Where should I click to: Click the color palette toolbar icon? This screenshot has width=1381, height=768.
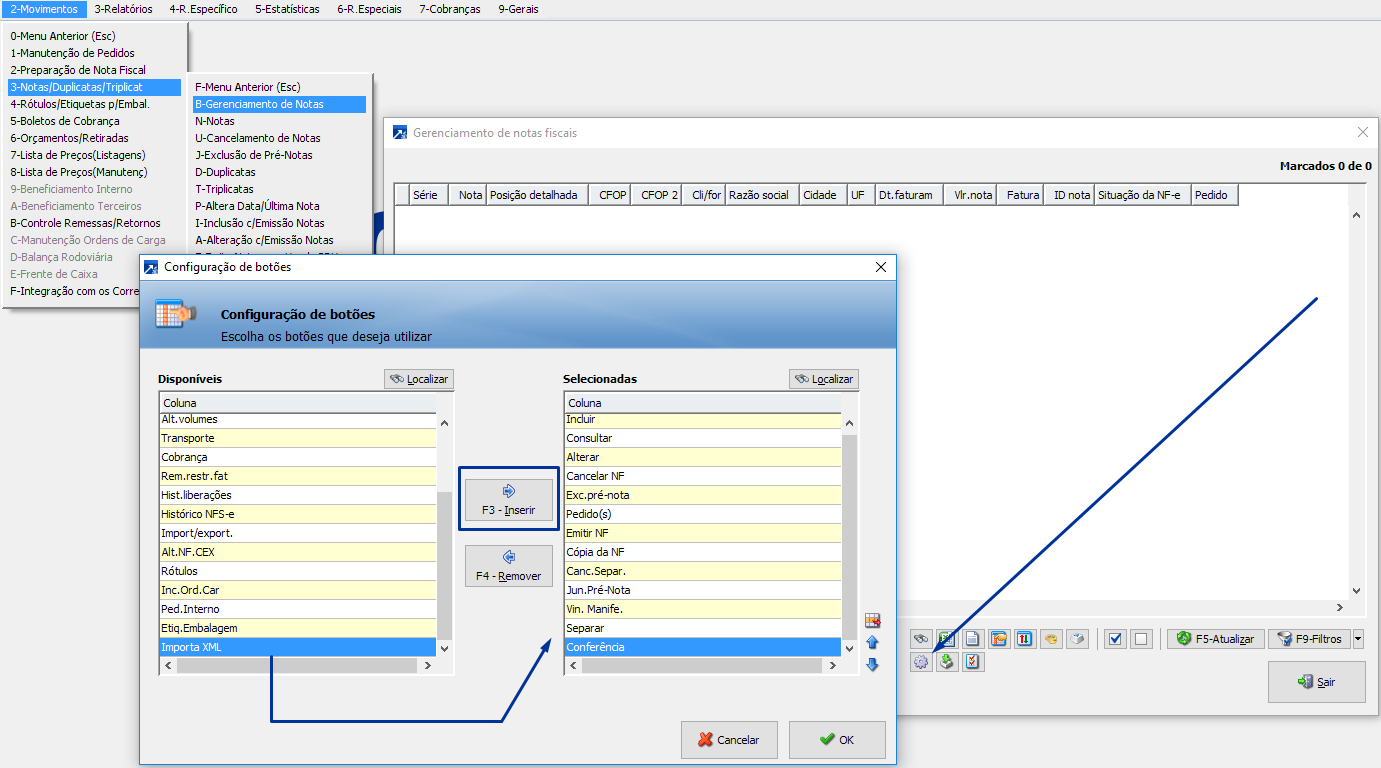click(1051, 639)
